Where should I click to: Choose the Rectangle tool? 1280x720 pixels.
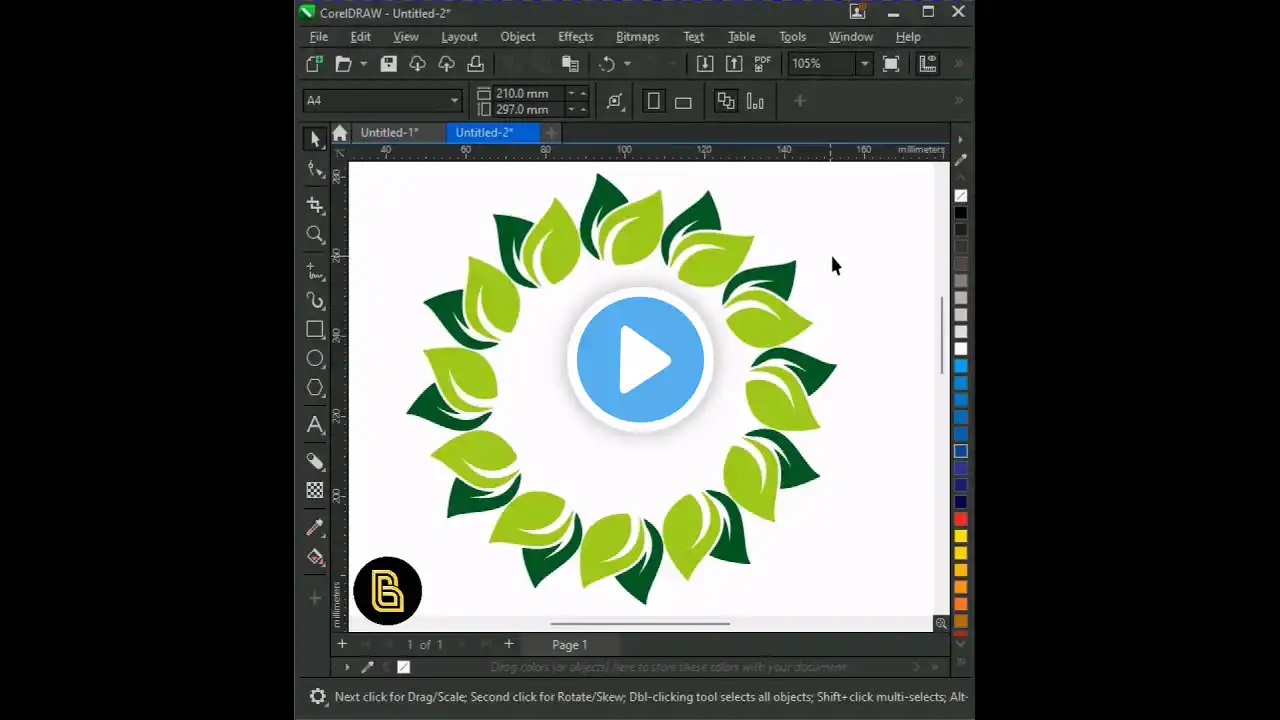point(315,329)
